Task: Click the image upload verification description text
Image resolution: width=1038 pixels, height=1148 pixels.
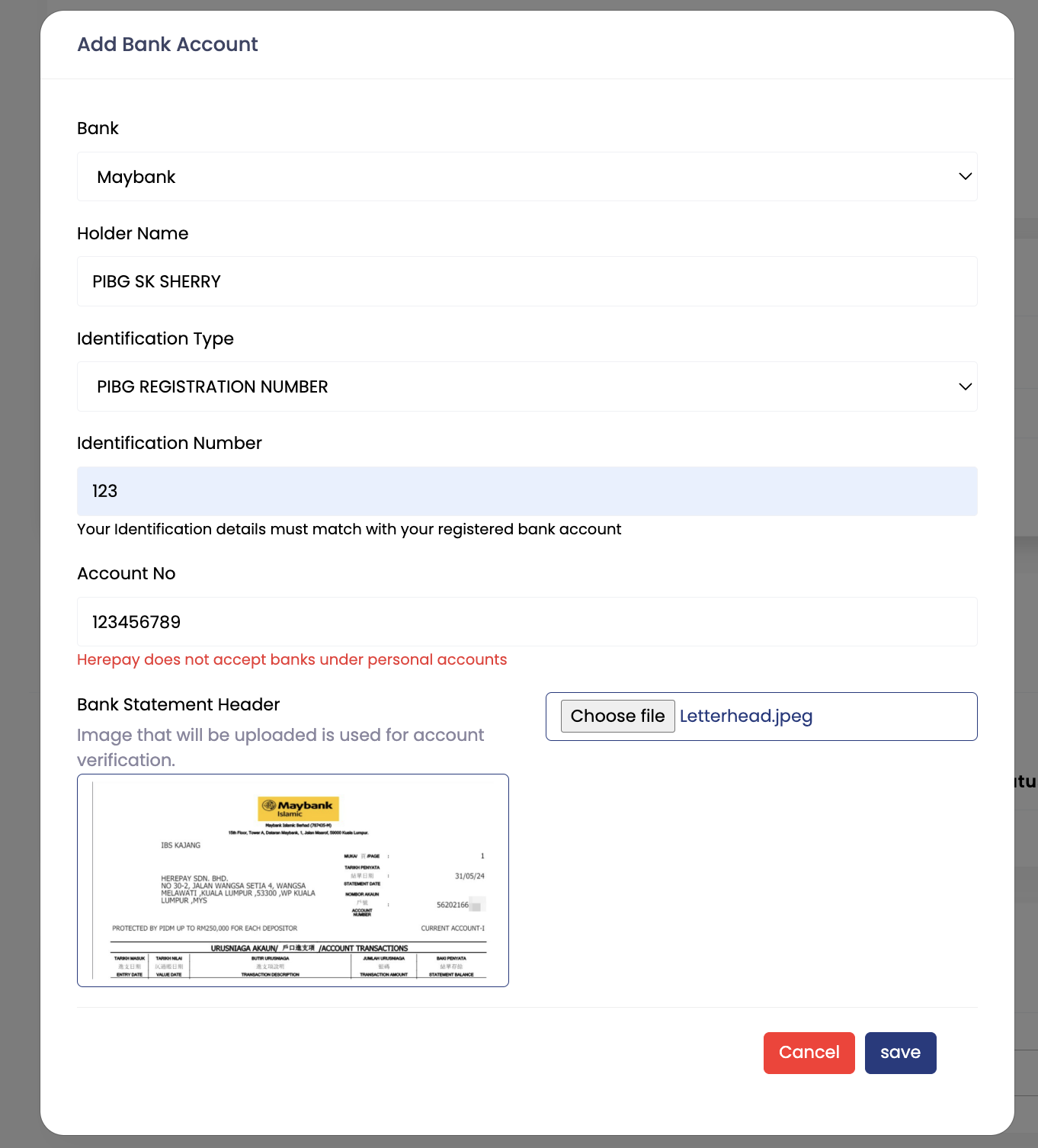Action: (x=280, y=747)
